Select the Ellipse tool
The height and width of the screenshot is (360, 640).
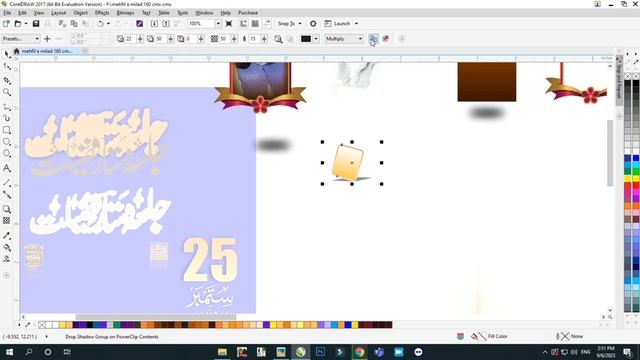tap(7, 142)
